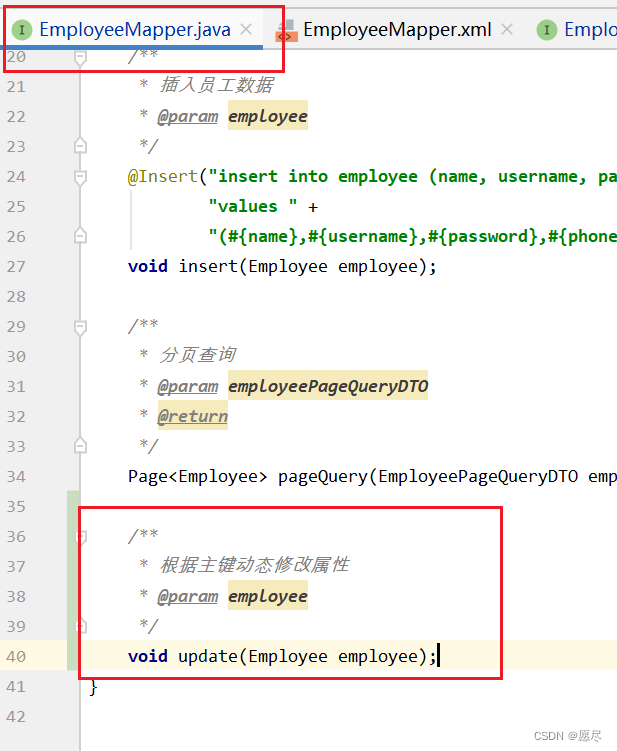Click the employeePageQueryDTO parameter in Javadoc
The width and height of the screenshot is (617, 751).
pos(328,386)
